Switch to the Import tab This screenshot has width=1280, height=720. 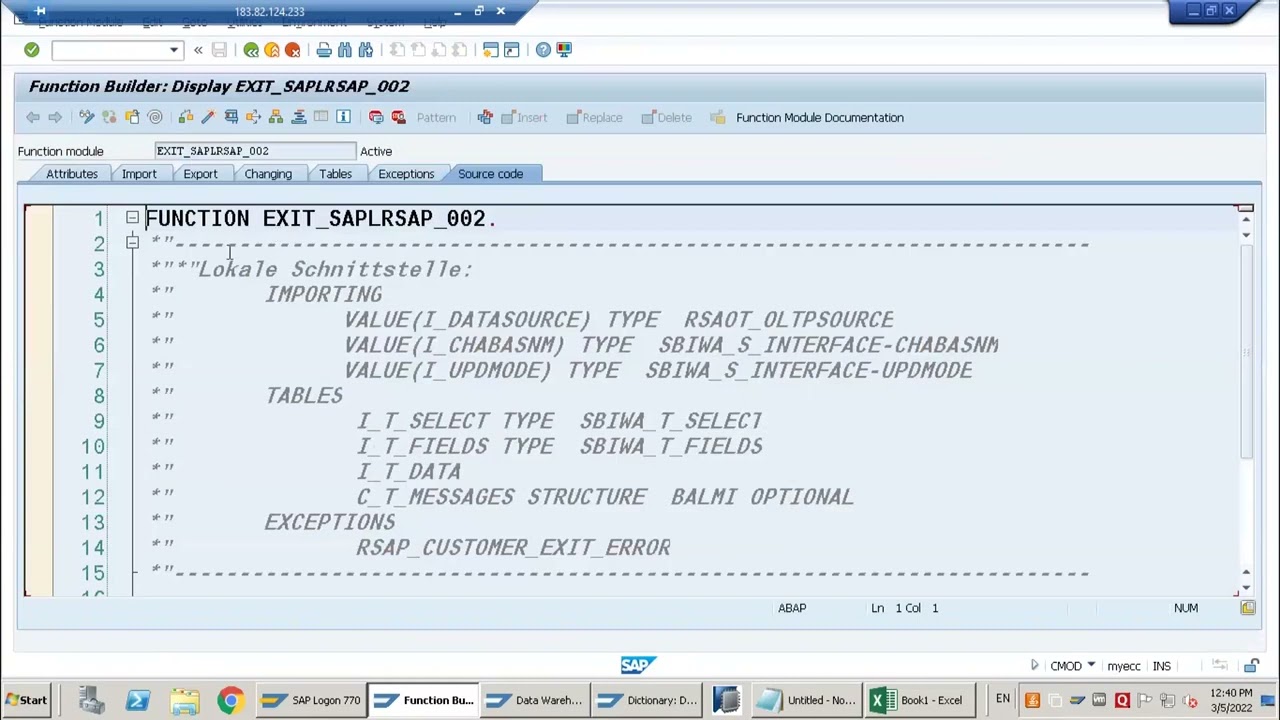(139, 174)
